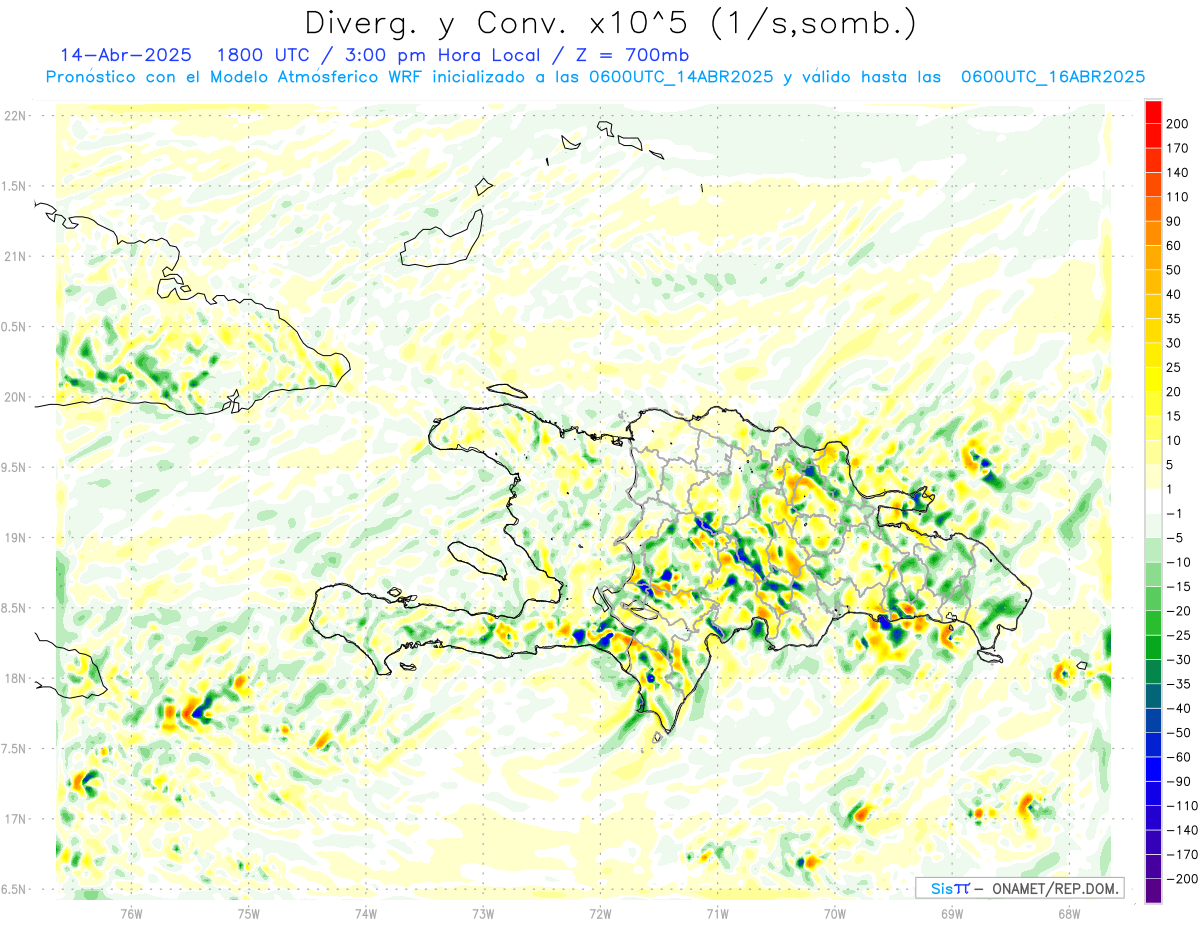Click the latitude label "19N"
Screen dimensions: 1200x927
pos(16,538)
